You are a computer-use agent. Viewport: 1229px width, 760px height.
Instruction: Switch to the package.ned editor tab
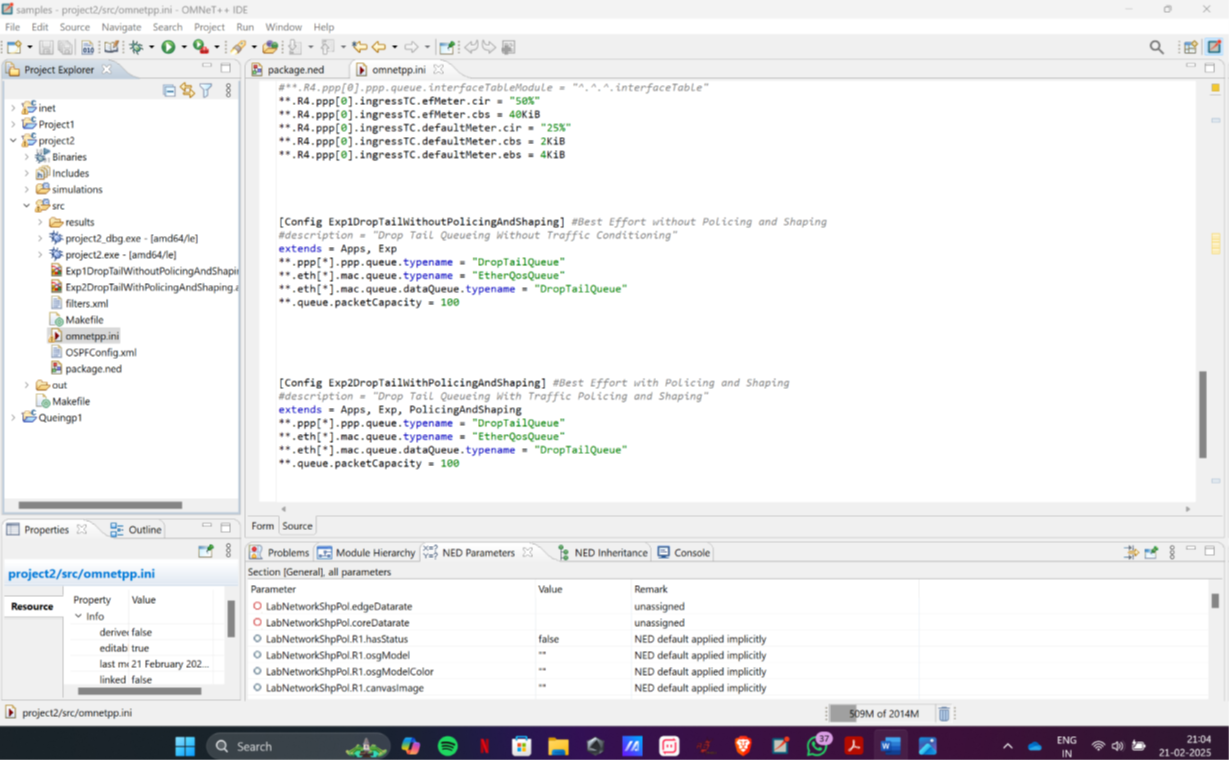(294, 70)
